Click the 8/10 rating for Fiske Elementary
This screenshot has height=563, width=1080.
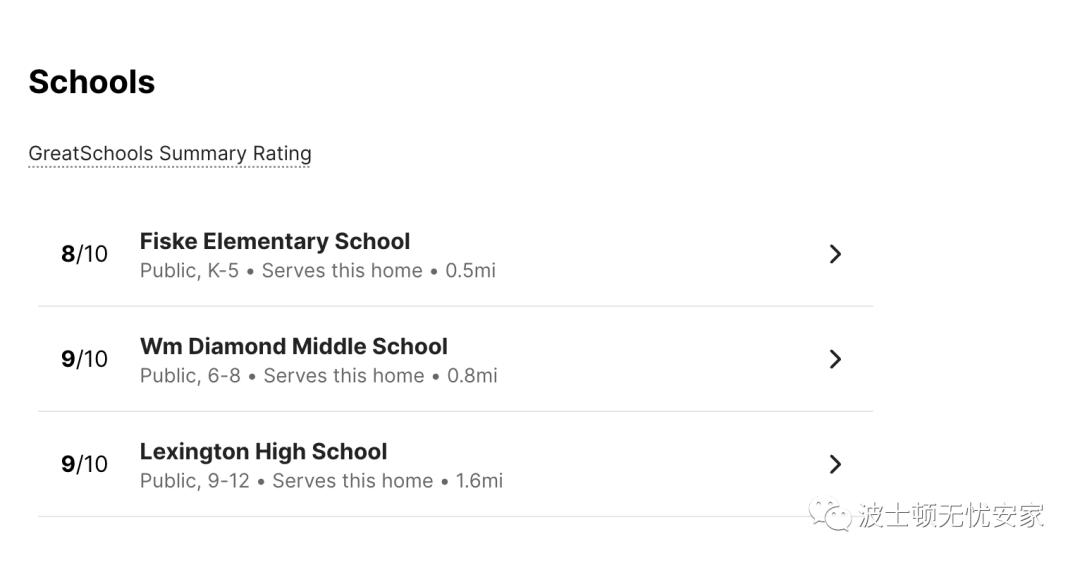click(x=84, y=254)
